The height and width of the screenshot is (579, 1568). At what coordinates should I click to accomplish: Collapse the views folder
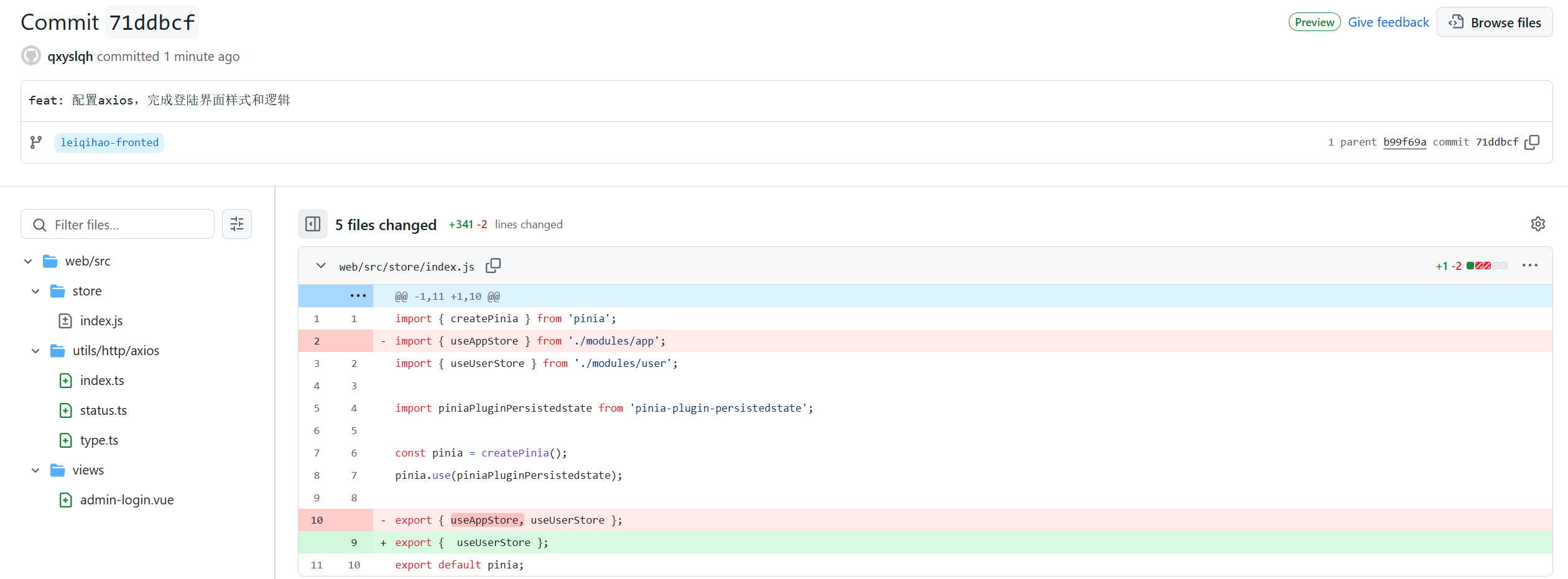(x=35, y=470)
